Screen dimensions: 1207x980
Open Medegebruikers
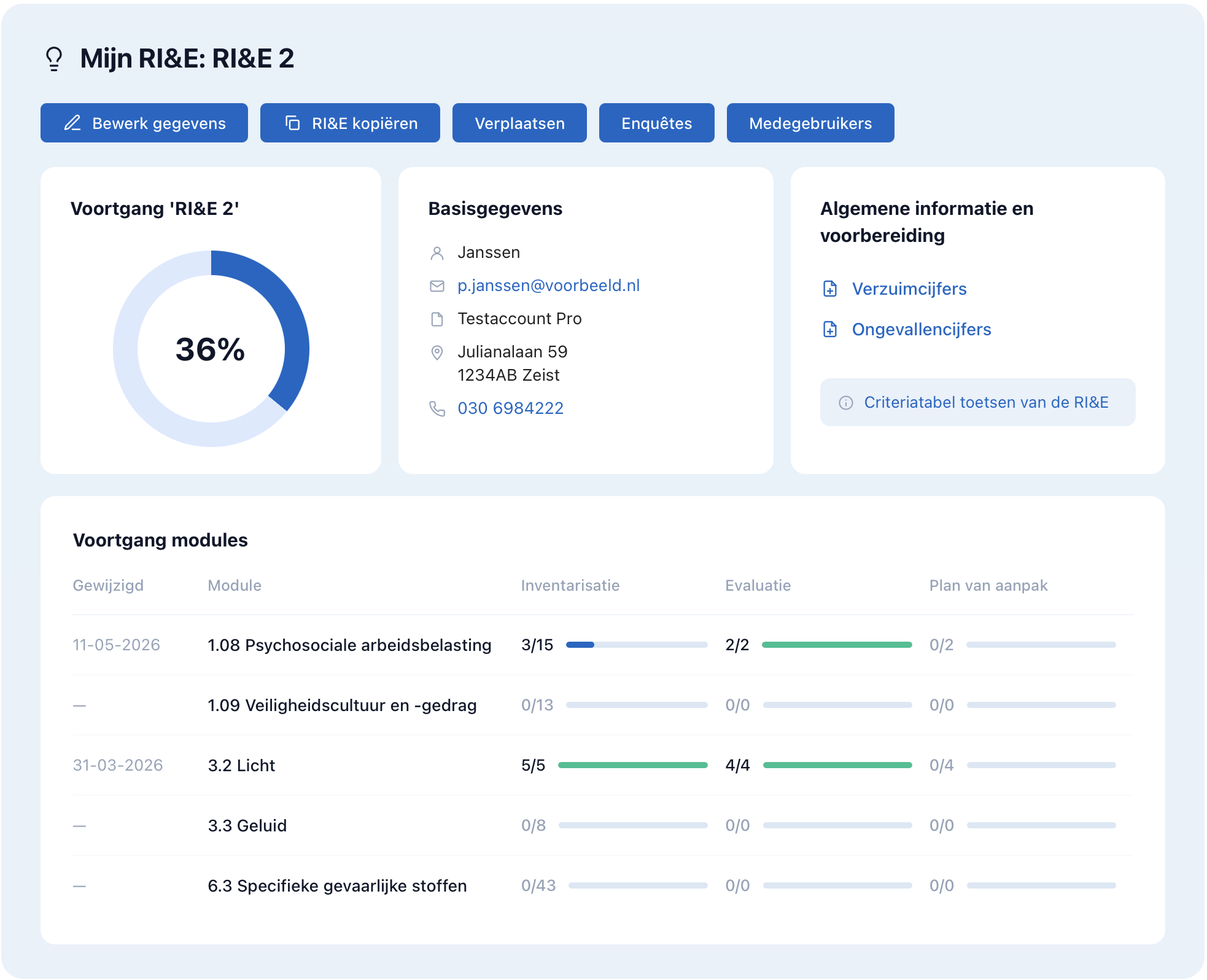click(810, 123)
